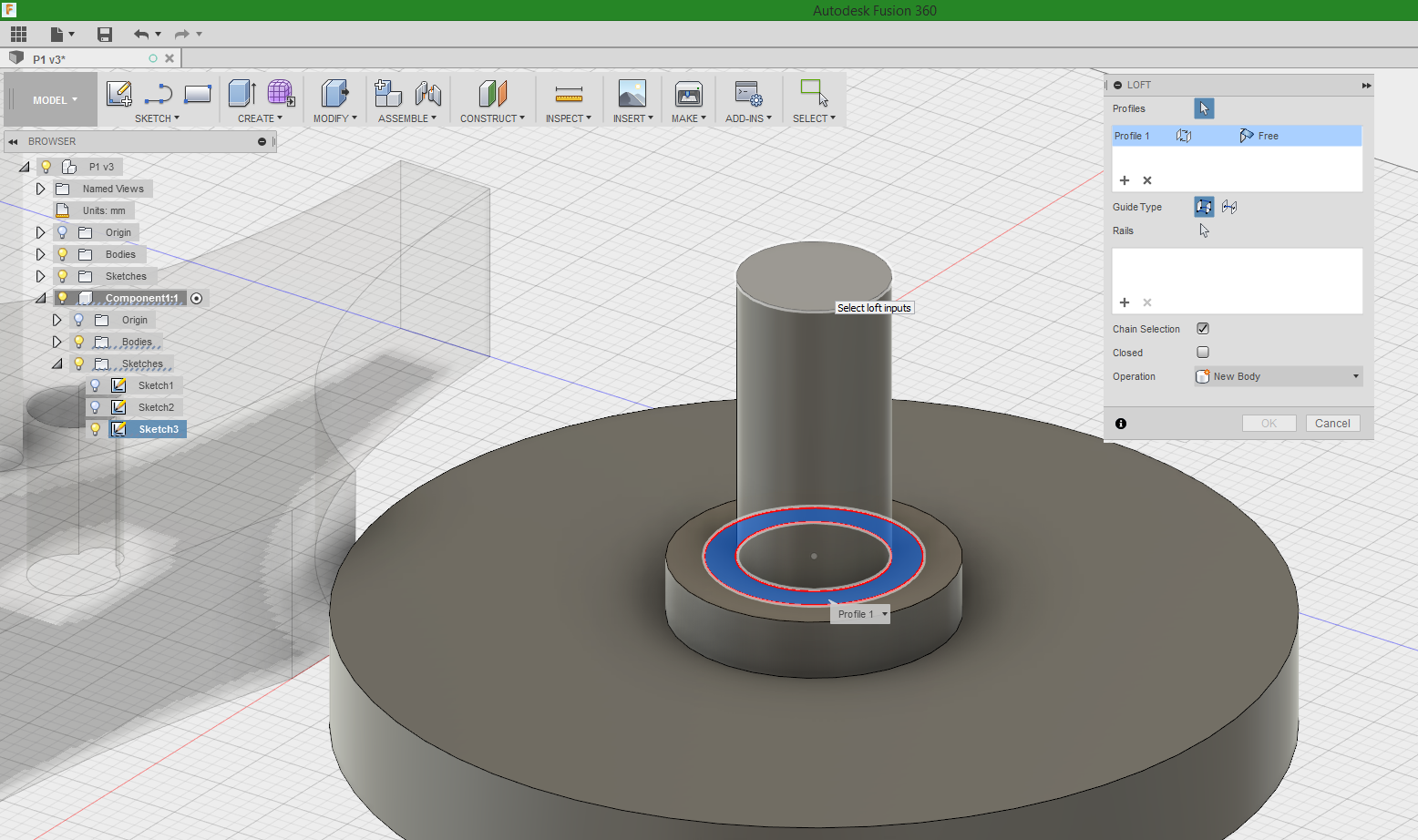Click the Units: mm entry
Viewport: 1418px width, 840px height.
104,210
